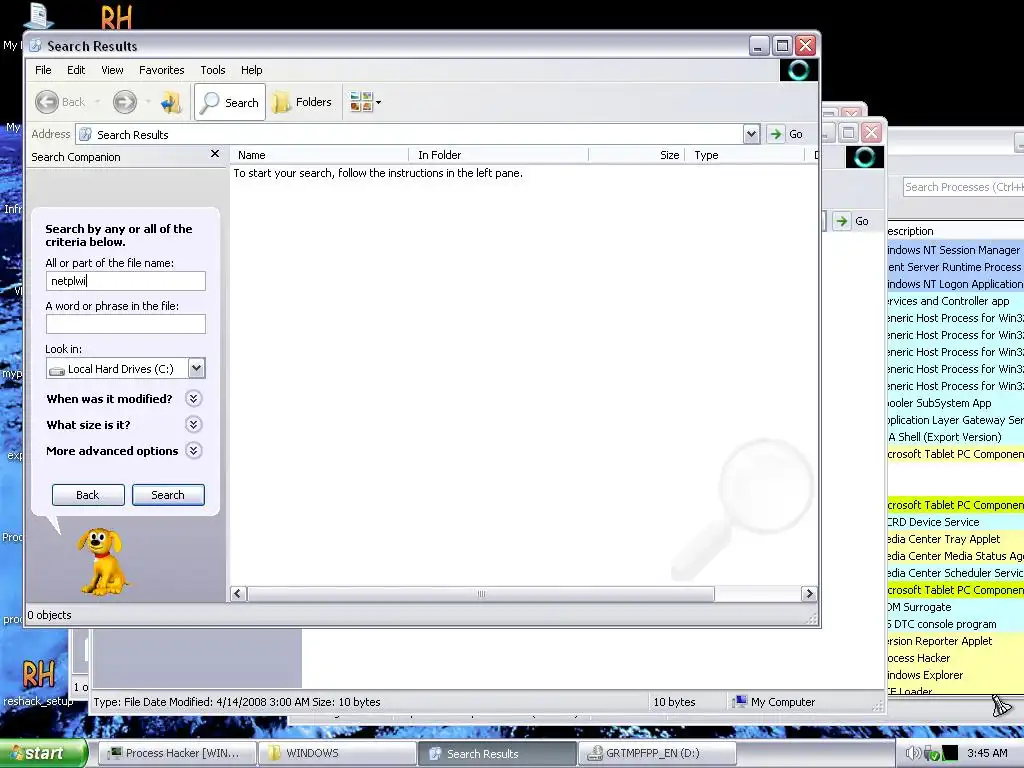The height and width of the screenshot is (768, 1024).
Task: Switch to WINDOWS folder taskbar button
Action: 337,753
